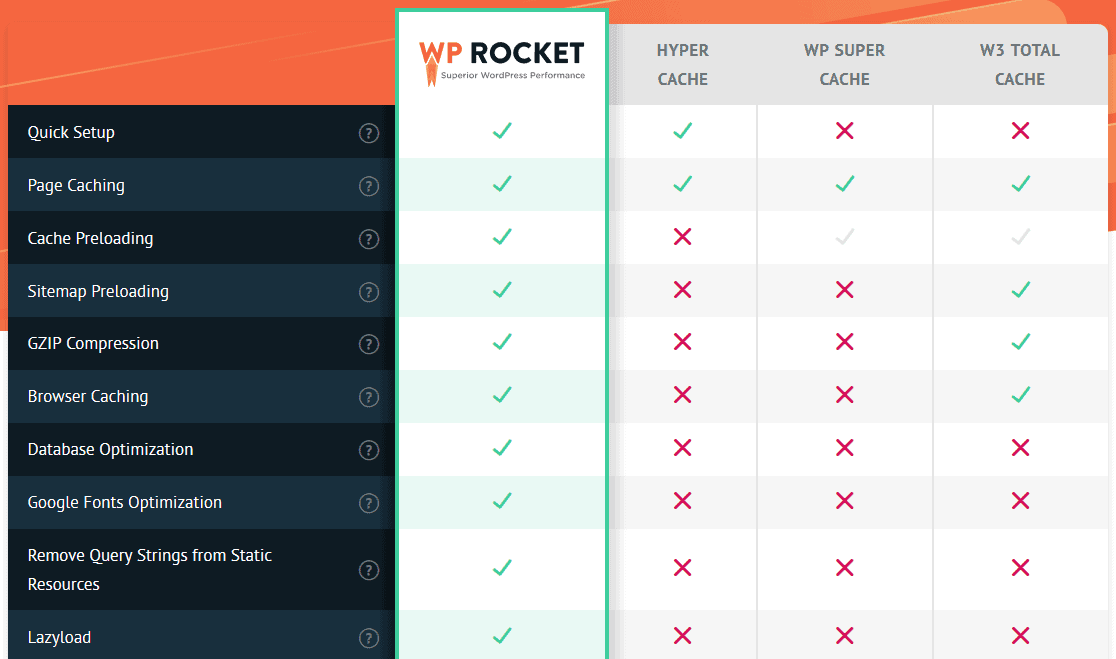The width and height of the screenshot is (1116, 659).
Task: Click WP Rocket checkmark for Quick Setup
Action: pos(502,131)
